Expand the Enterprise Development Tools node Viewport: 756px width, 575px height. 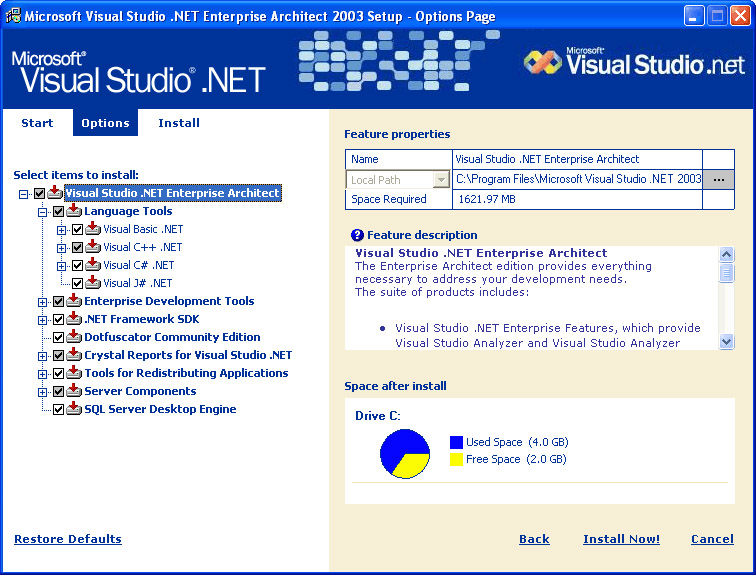pos(43,302)
